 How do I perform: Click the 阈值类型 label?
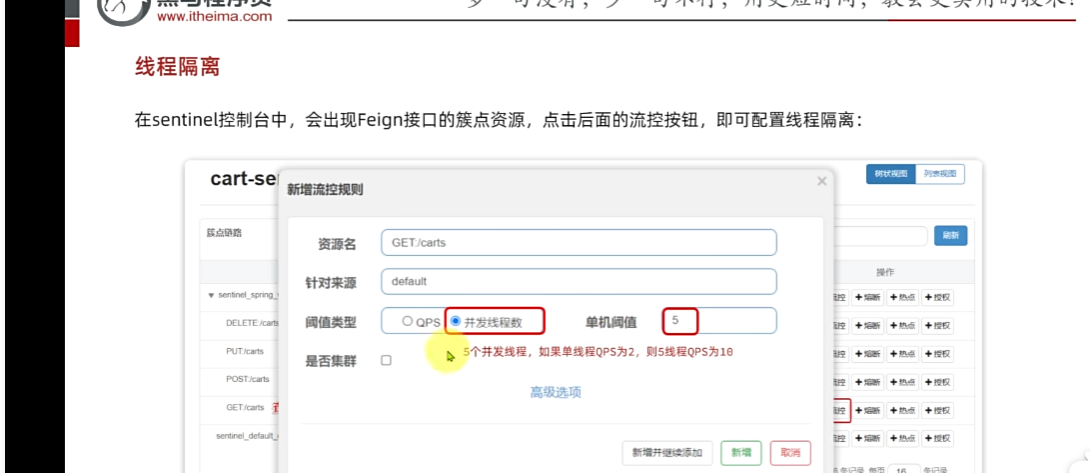(x=331, y=322)
